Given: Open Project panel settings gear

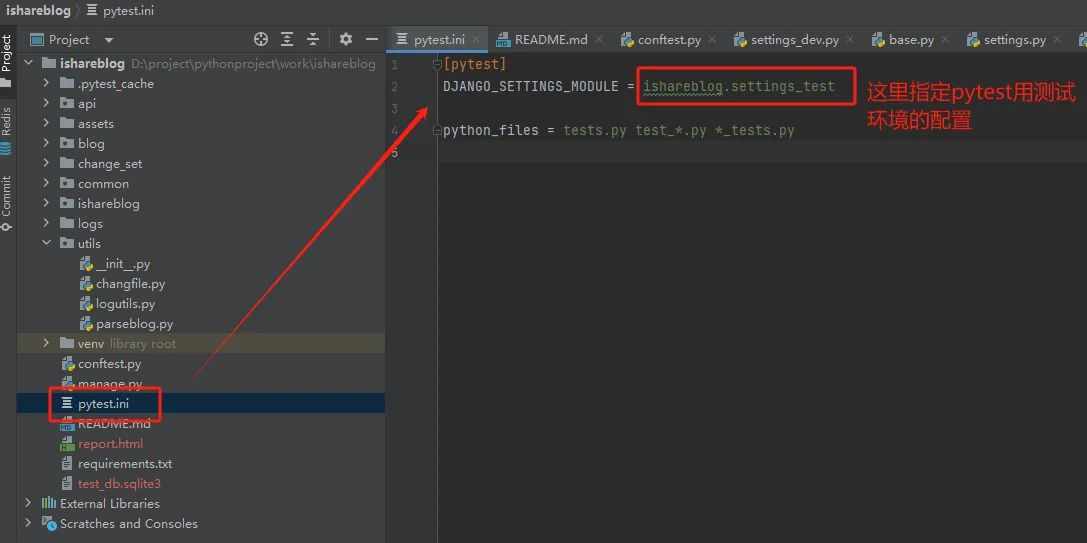Looking at the screenshot, I should 346,39.
